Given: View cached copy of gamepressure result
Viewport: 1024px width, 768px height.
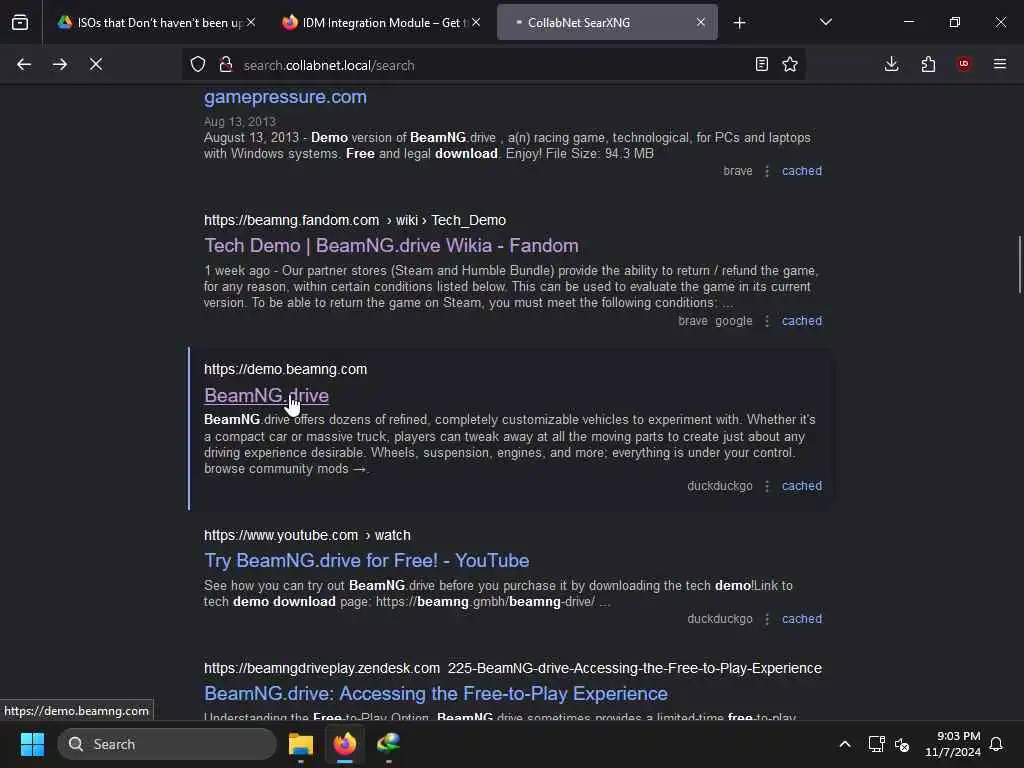Looking at the screenshot, I should click(802, 171).
